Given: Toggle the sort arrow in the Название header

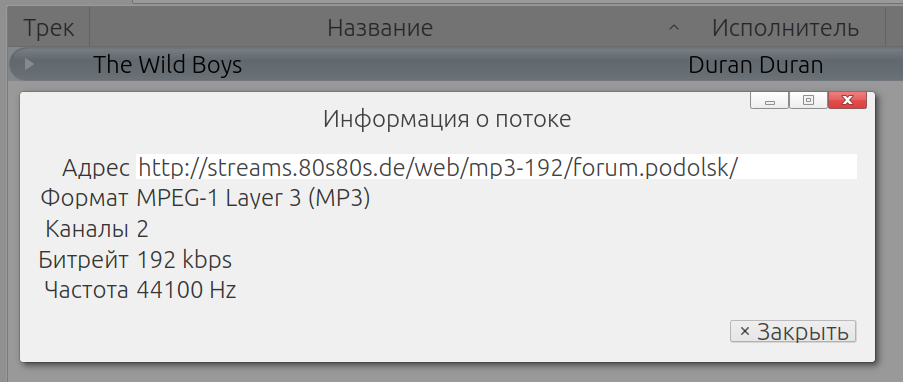Looking at the screenshot, I should (674, 28).
